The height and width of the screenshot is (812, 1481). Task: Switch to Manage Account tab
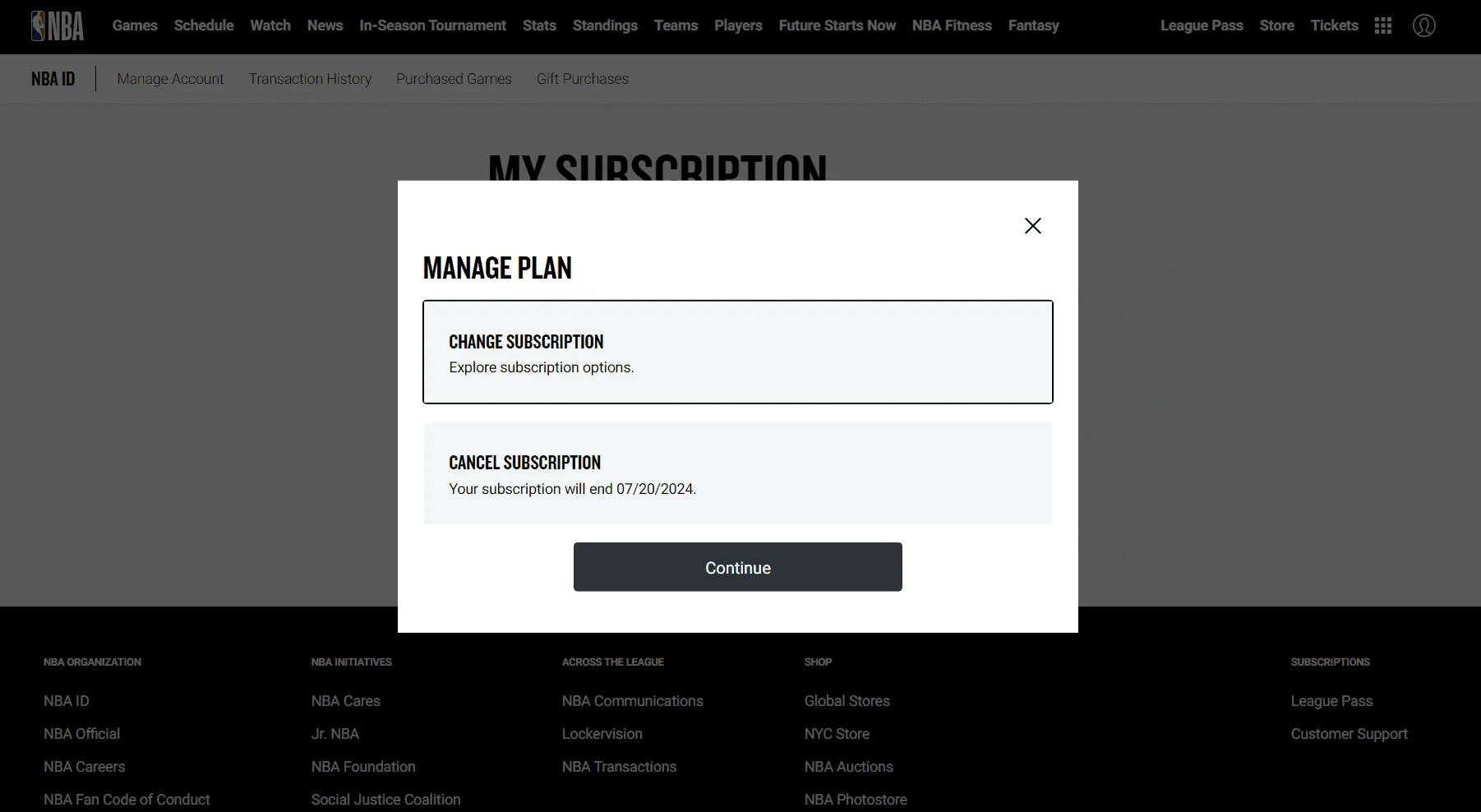pyautogui.click(x=170, y=79)
